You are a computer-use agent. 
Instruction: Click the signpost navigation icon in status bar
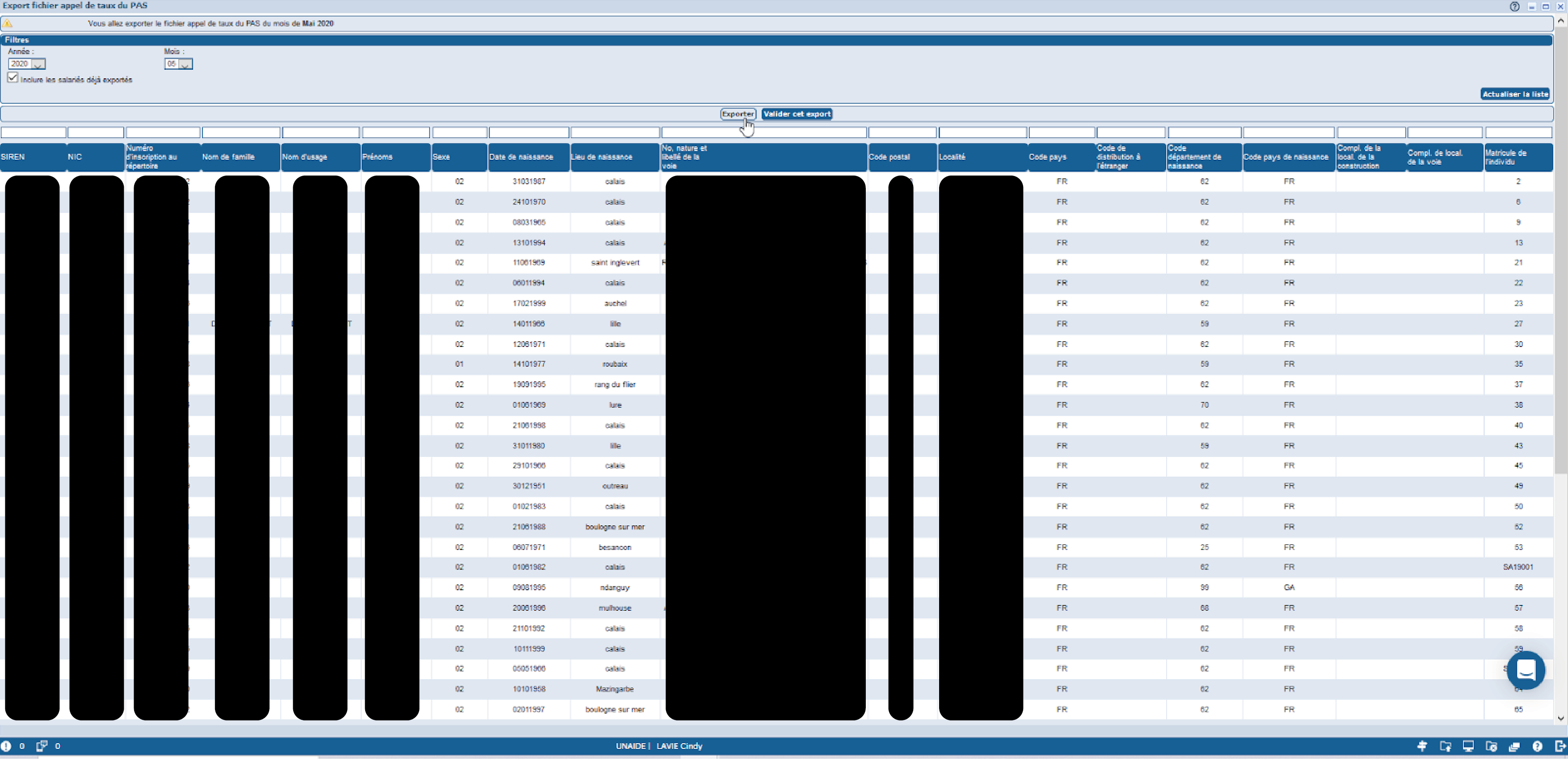(1423, 746)
